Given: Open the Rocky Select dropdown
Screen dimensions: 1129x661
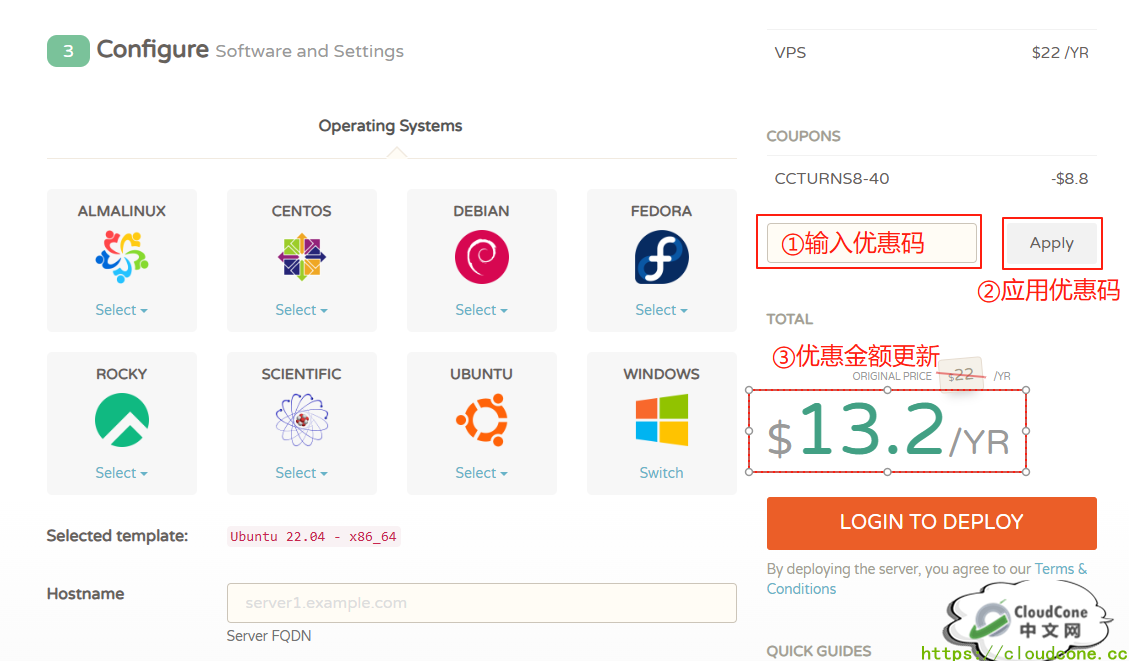Looking at the screenshot, I should click(x=122, y=472).
